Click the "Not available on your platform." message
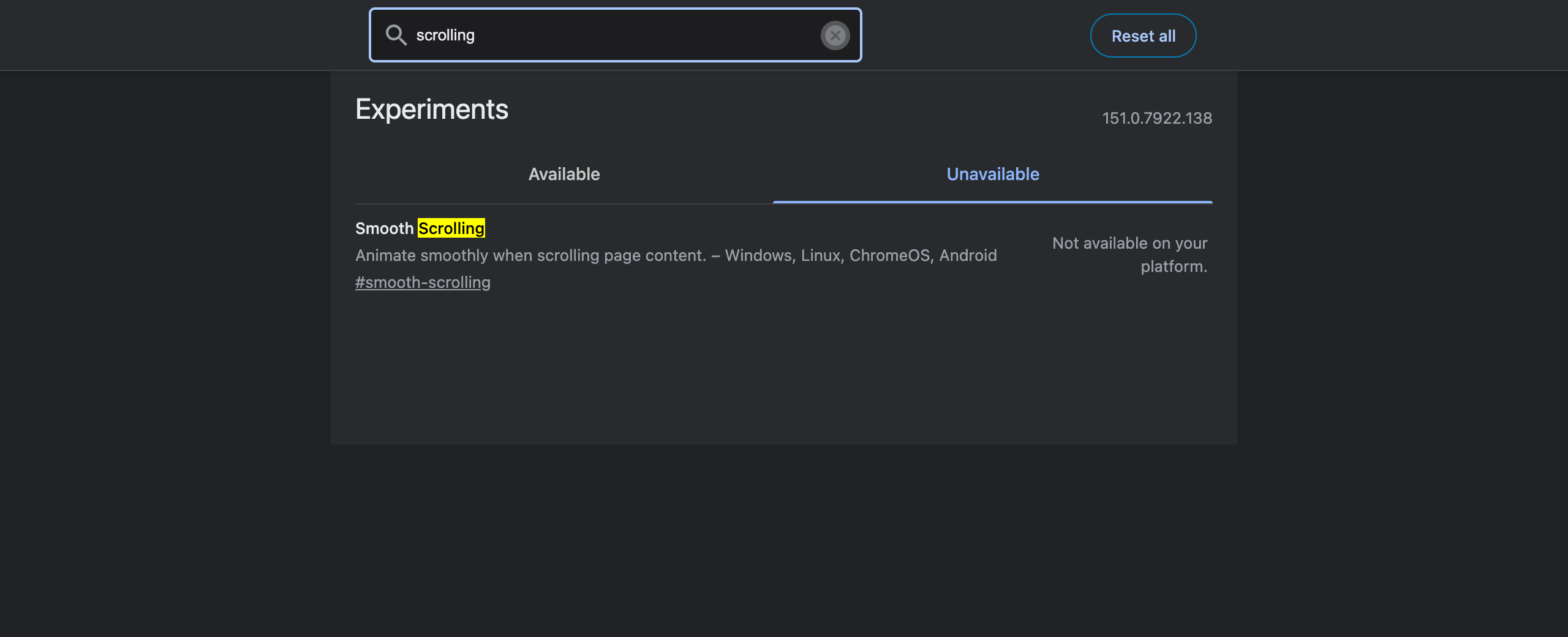Viewport: 1568px width, 637px height. tap(1130, 255)
